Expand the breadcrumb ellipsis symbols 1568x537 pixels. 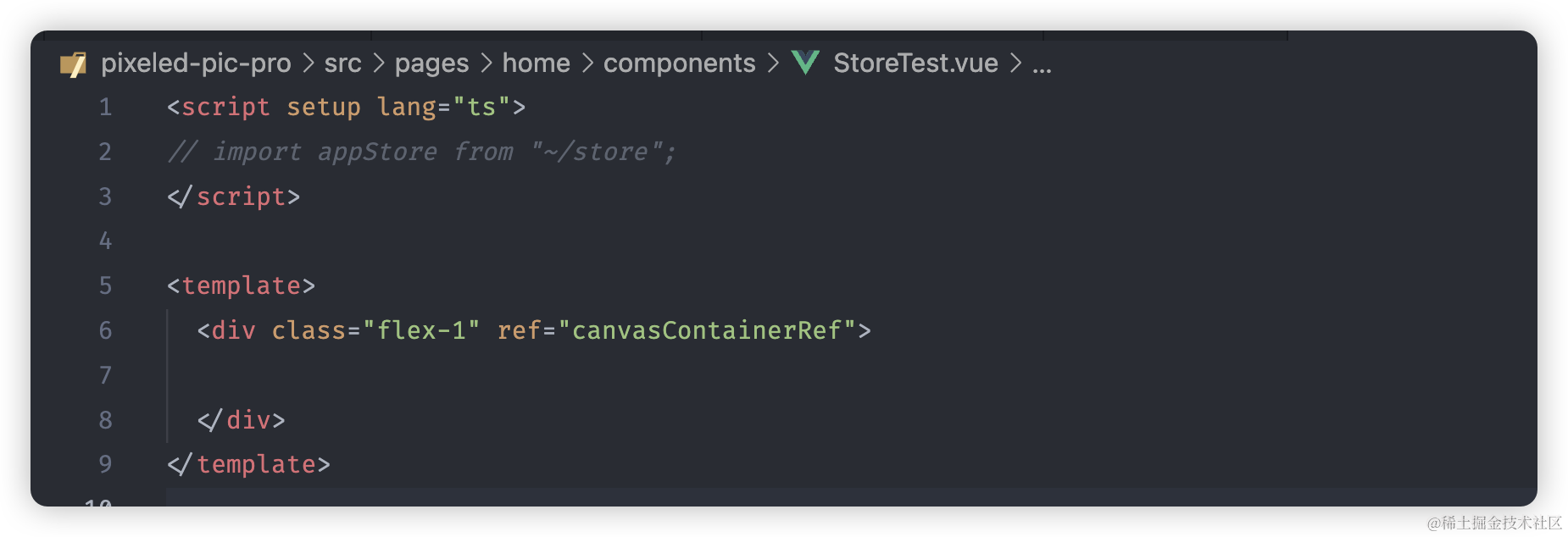click(1042, 65)
